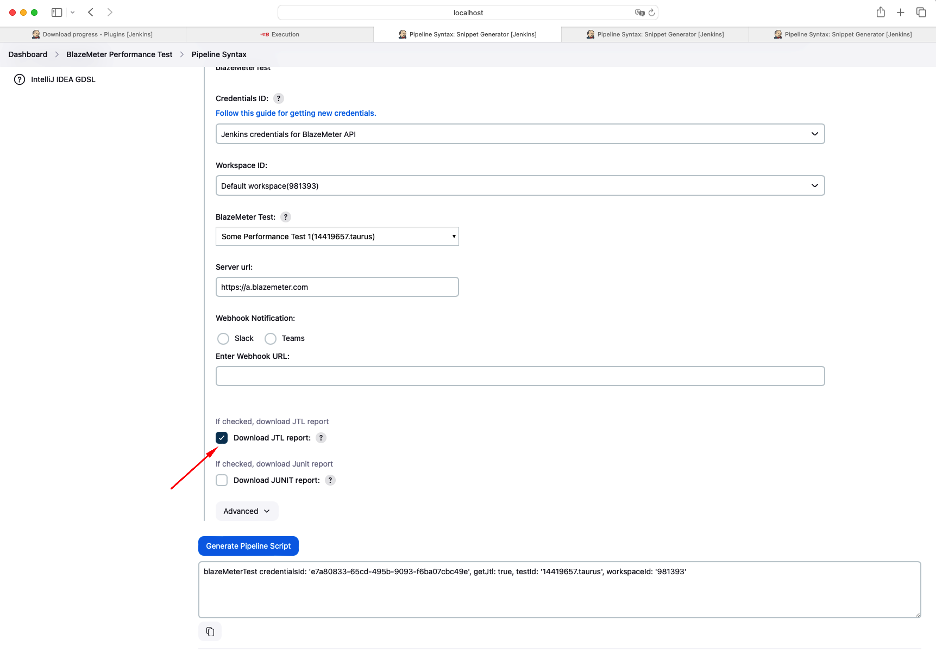Click the text area resize handle

tap(917, 614)
